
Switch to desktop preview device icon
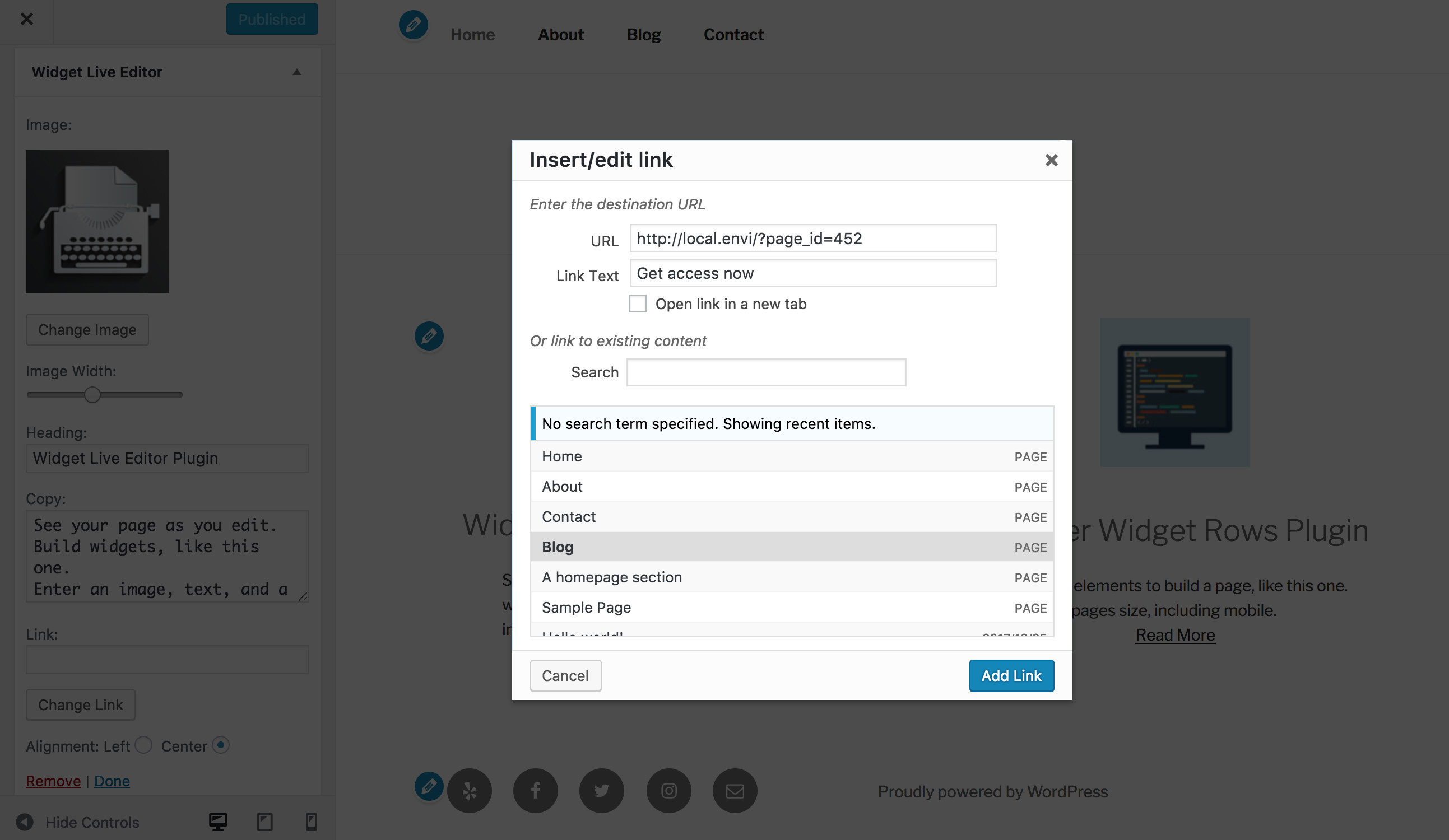click(x=218, y=822)
